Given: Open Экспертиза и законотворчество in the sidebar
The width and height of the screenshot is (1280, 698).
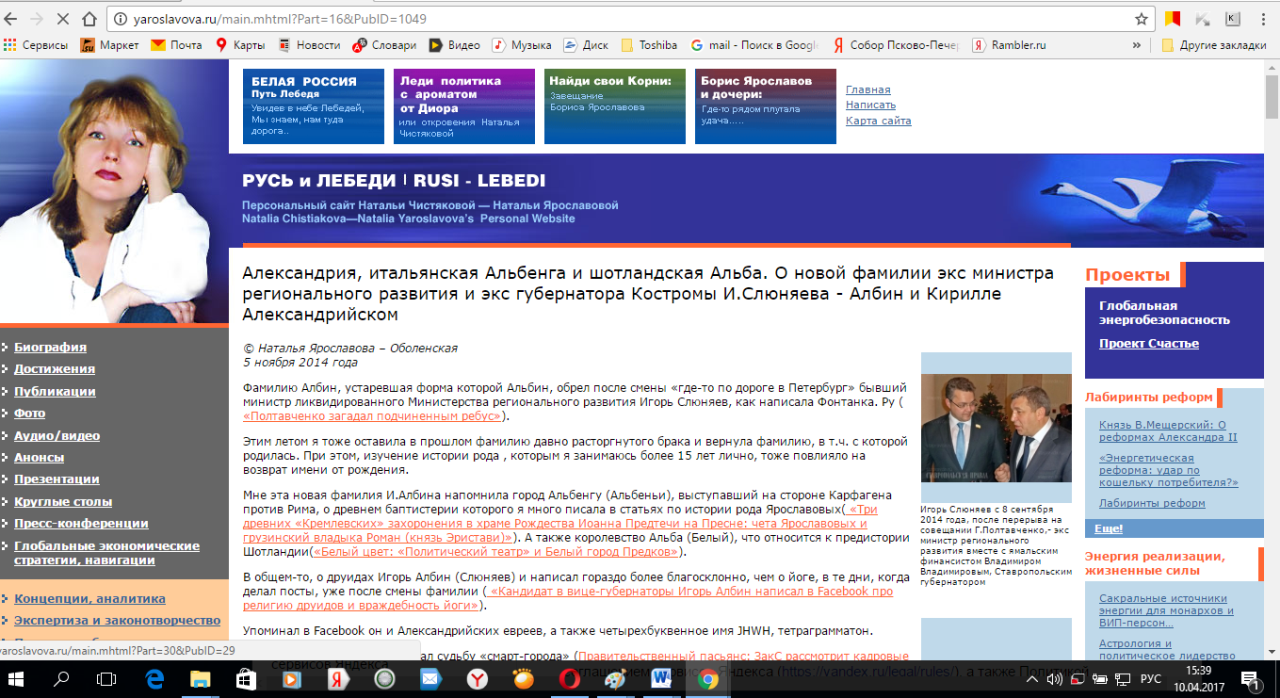Looking at the screenshot, I should 117,620.
